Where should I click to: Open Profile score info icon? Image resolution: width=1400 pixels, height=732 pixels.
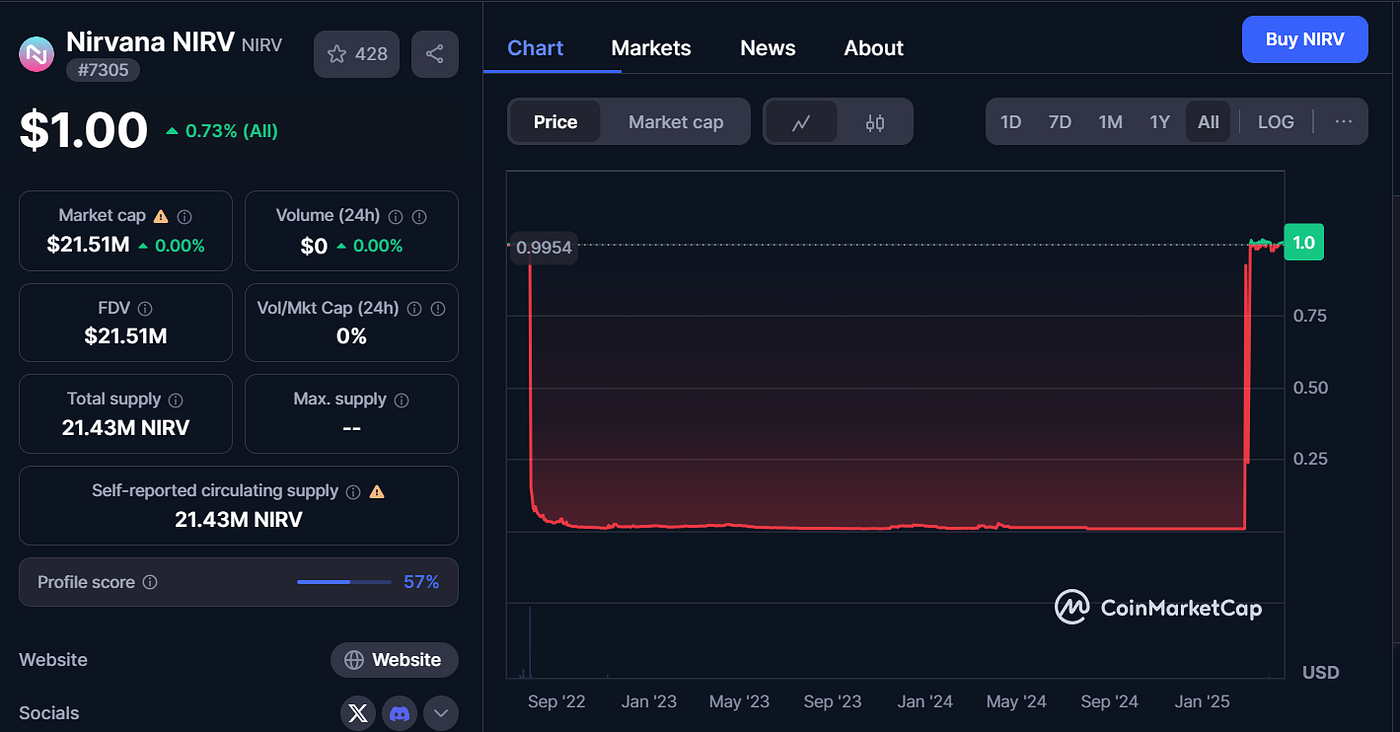click(x=150, y=582)
